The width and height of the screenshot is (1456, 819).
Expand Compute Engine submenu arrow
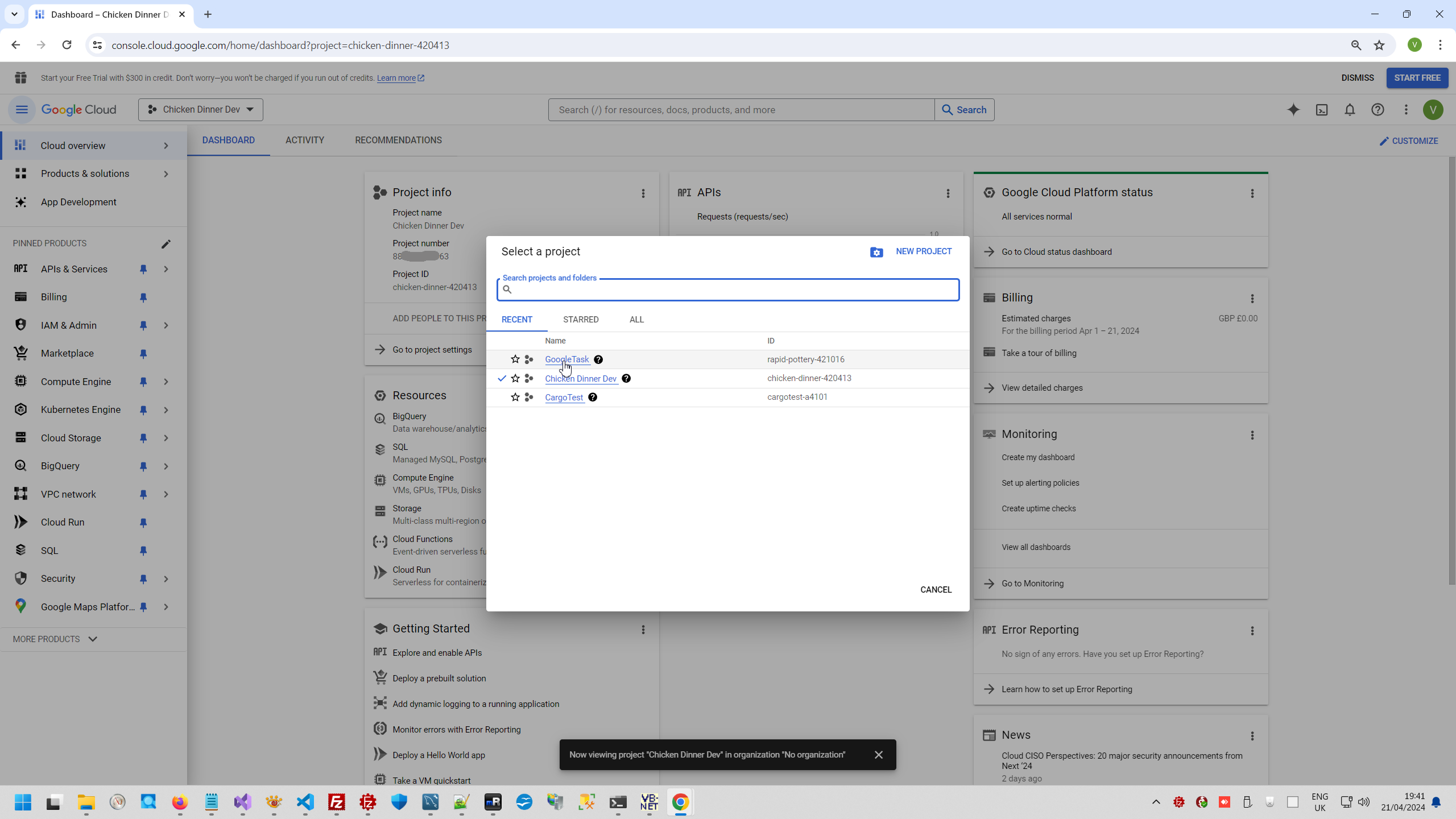pos(166,382)
